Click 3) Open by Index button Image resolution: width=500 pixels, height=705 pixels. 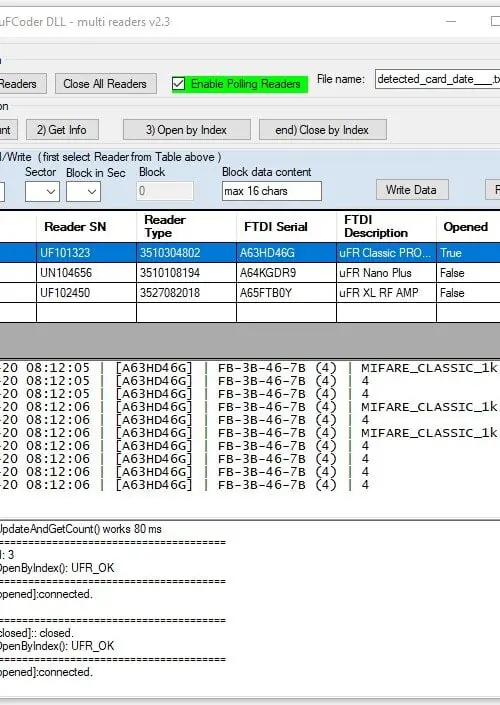tap(187, 129)
